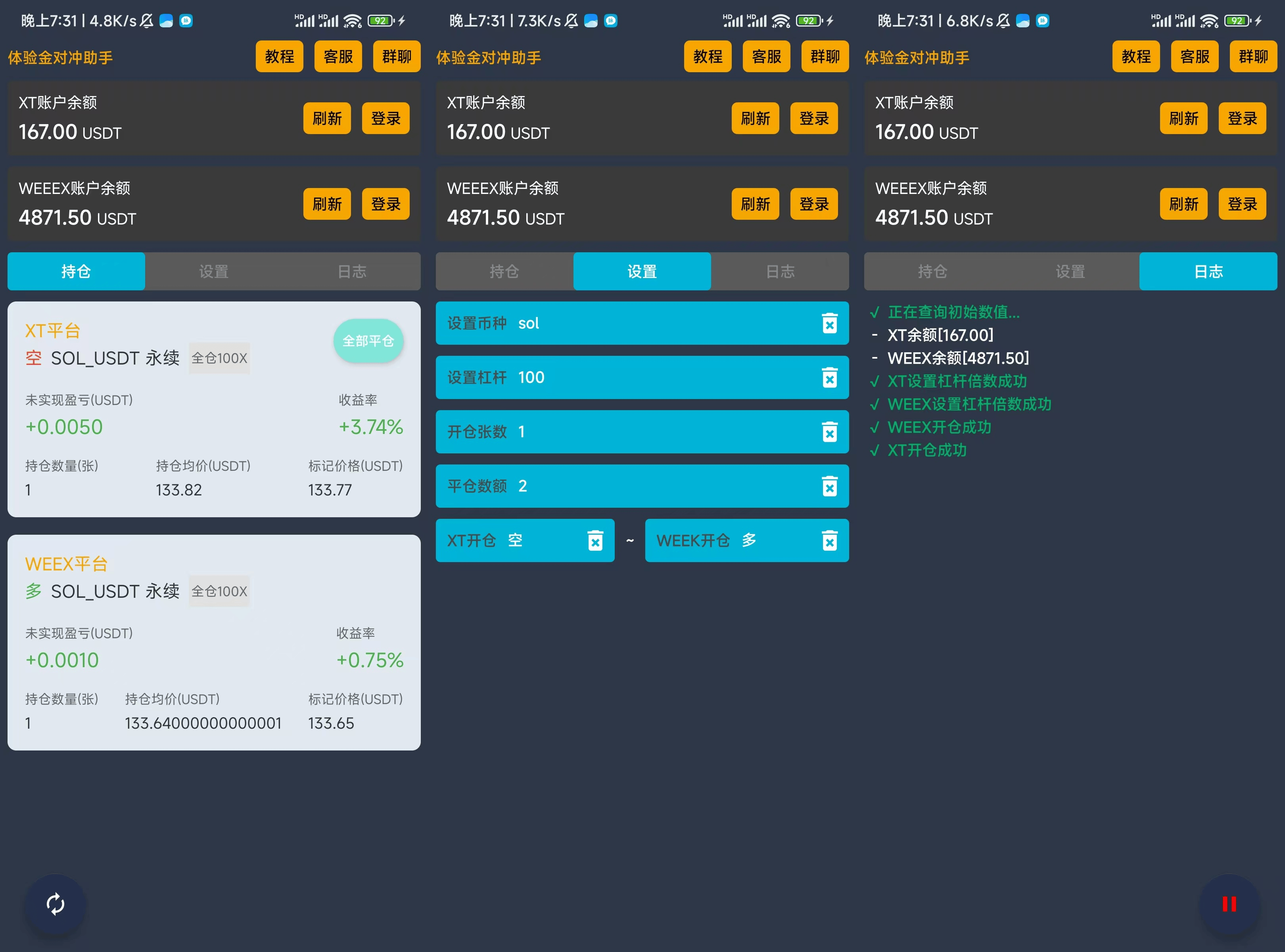Clear the 开仓张数 field trash icon

click(x=829, y=432)
